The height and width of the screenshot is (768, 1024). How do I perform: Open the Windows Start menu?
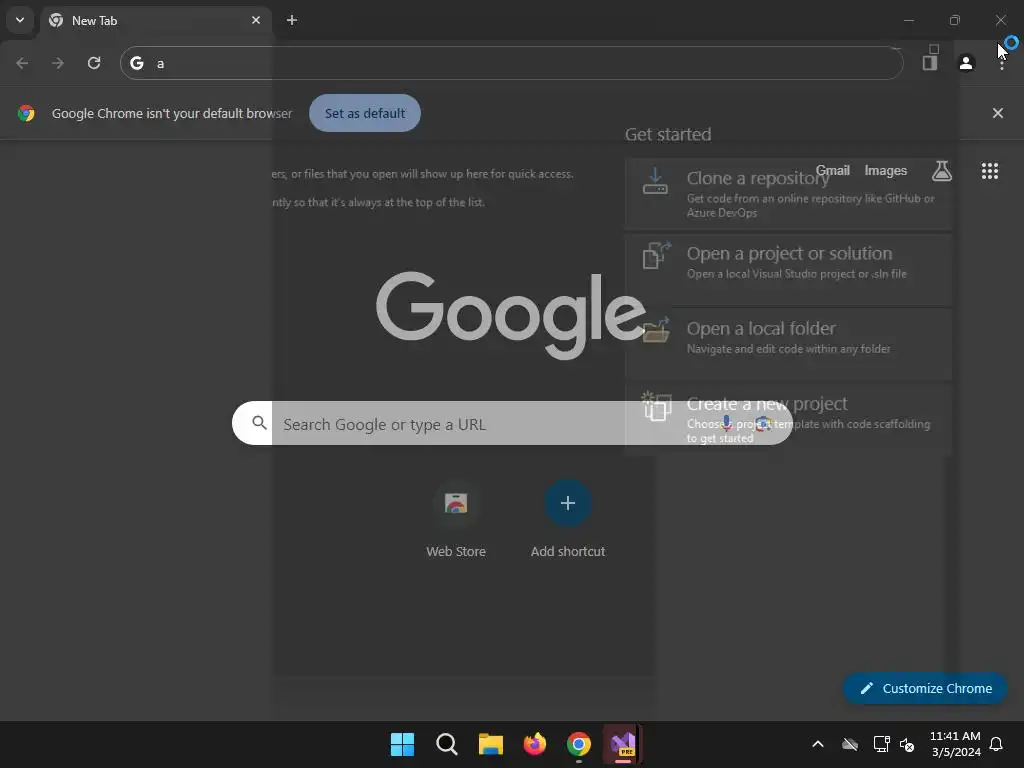[x=402, y=744]
